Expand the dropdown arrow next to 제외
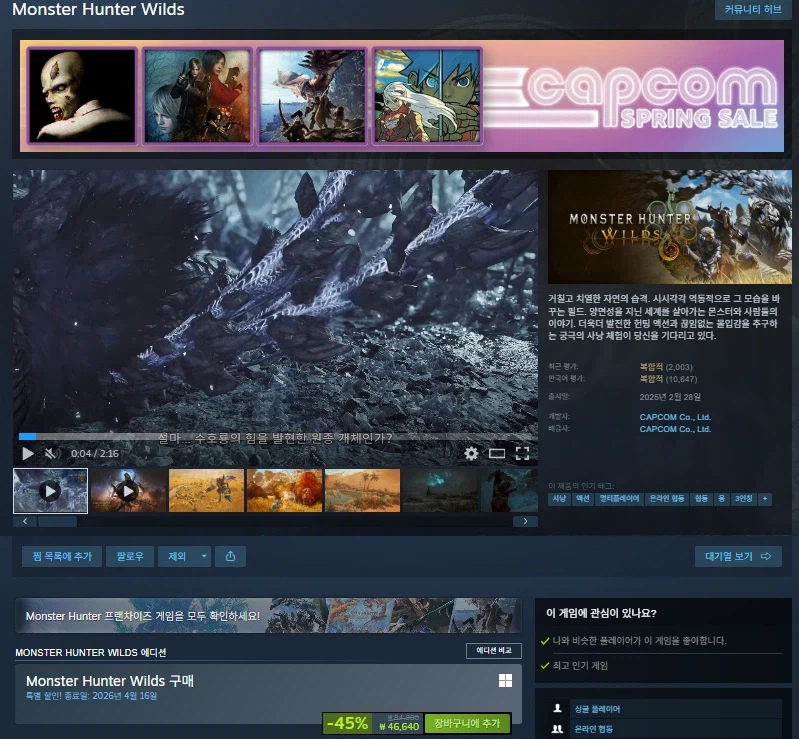The height and width of the screenshot is (739, 799). click(x=204, y=556)
